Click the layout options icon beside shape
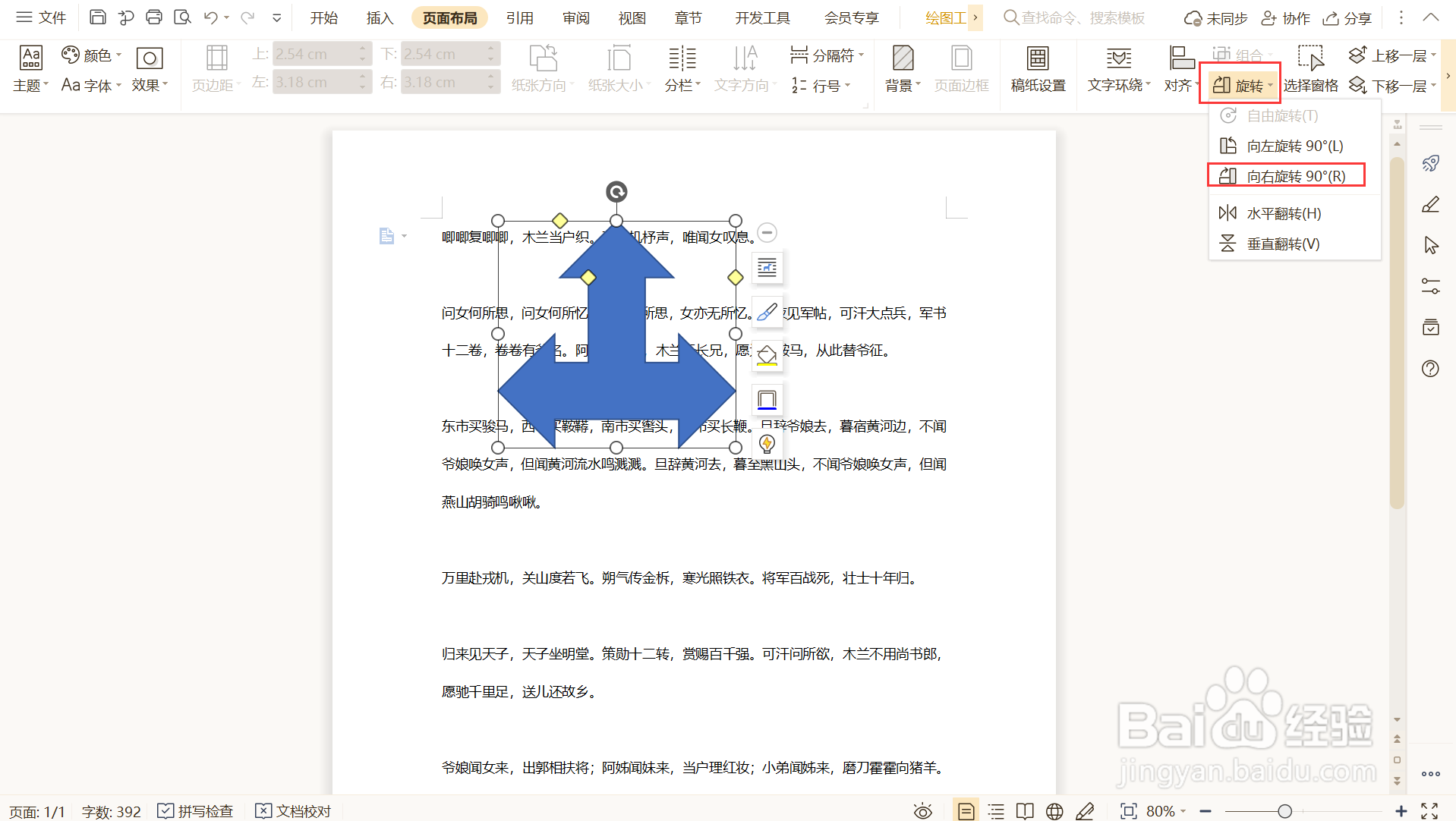The height and width of the screenshot is (821, 1456). (x=767, y=267)
